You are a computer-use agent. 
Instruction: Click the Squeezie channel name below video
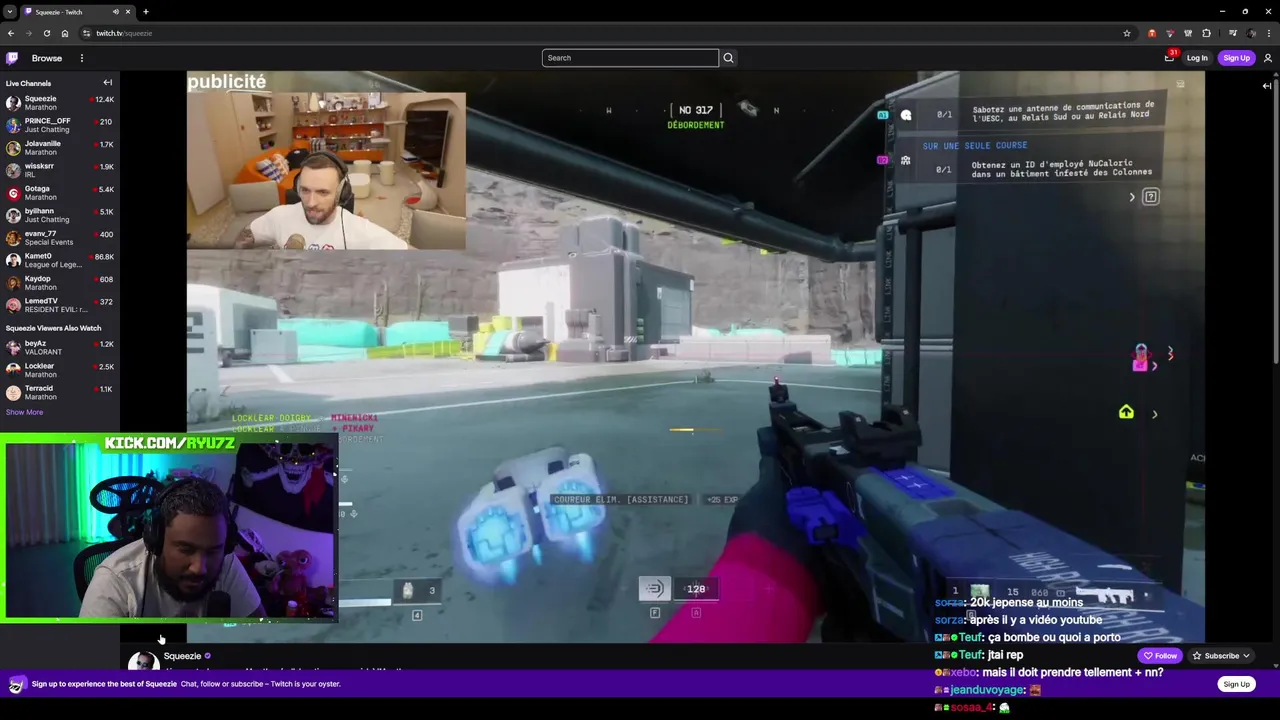tap(182, 656)
